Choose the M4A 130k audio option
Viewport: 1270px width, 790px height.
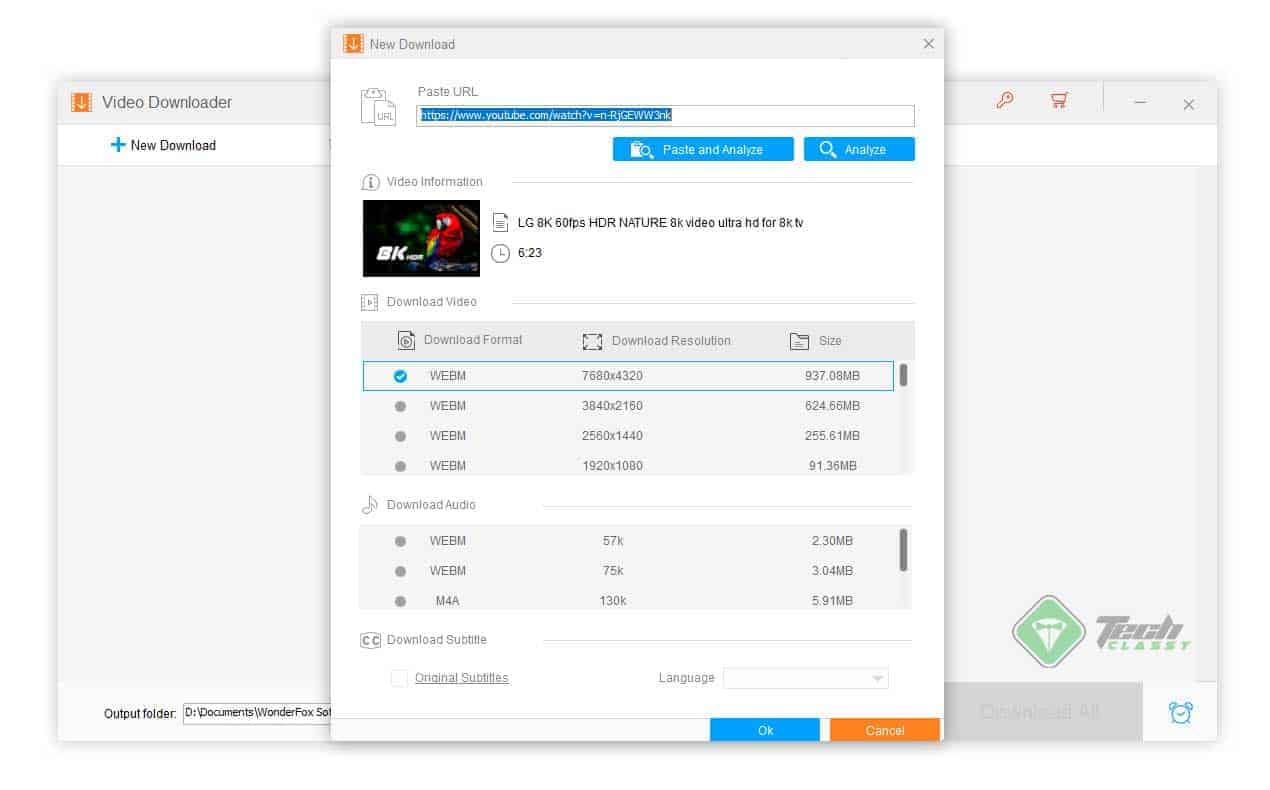(x=400, y=600)
